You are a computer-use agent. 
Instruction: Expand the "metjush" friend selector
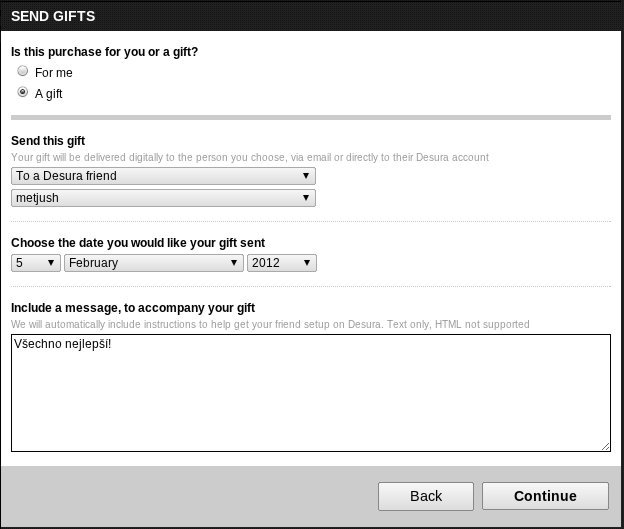[x=163, y=198]
